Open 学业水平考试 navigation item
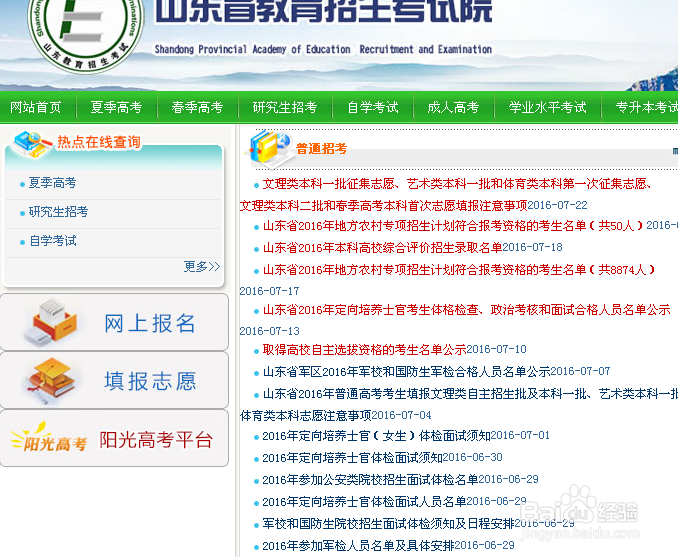The width and height of the screenshot is (678, 557). [x=547, y=107]
